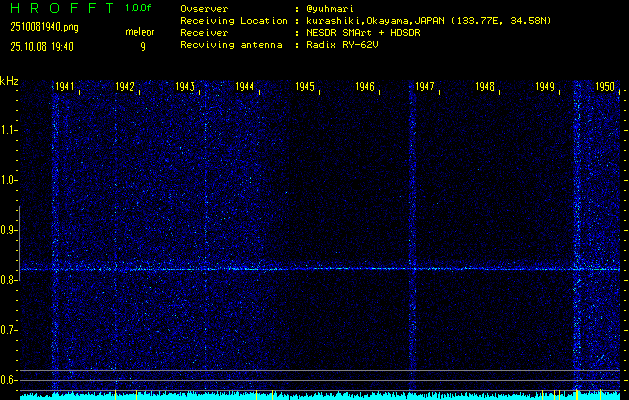The image size is (629, 400).
Task: Click meteor count value 9
Action: point(143,47)
